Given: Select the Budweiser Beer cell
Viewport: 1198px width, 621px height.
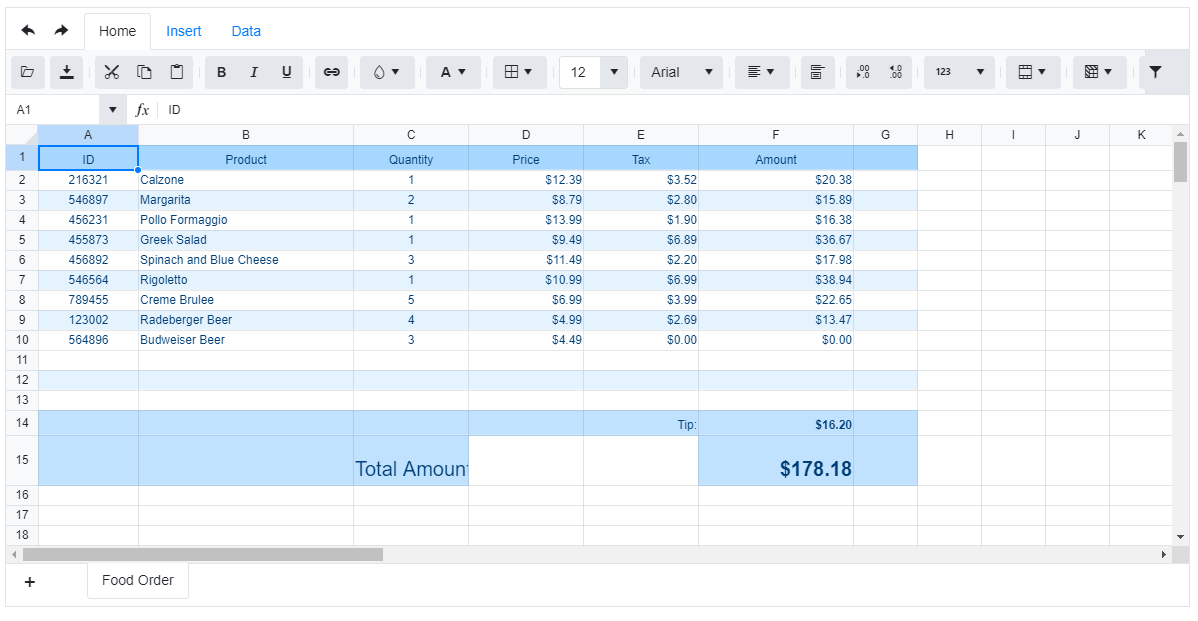Looking at the screenshot, I should coord(246,340).
